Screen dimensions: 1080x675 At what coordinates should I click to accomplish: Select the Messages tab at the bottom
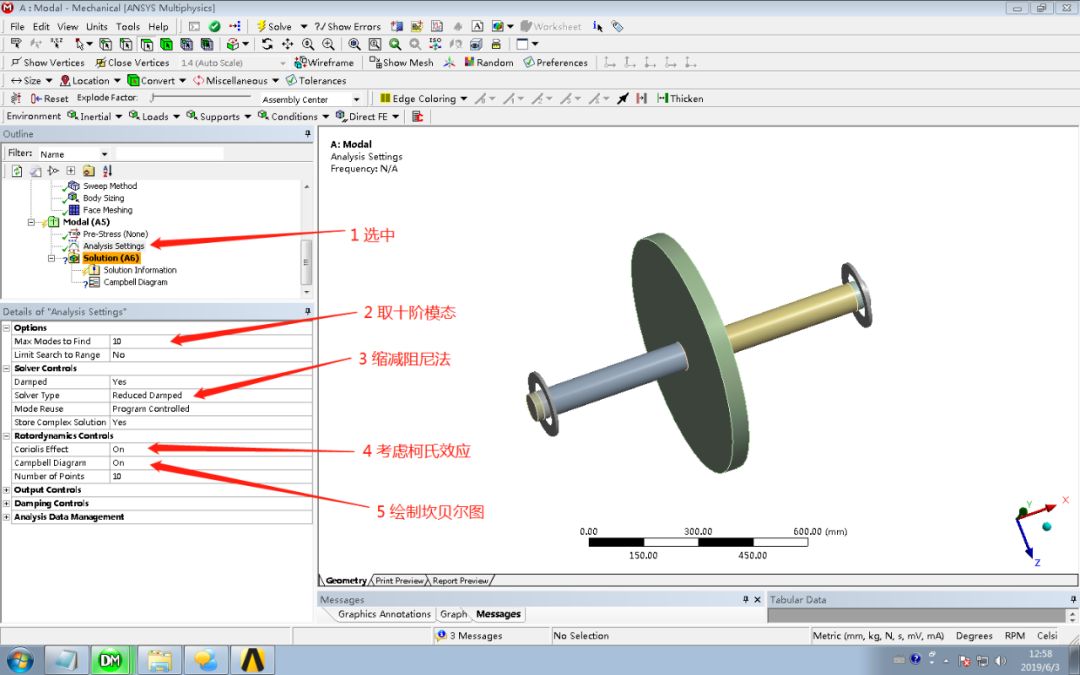click(498, 614)
